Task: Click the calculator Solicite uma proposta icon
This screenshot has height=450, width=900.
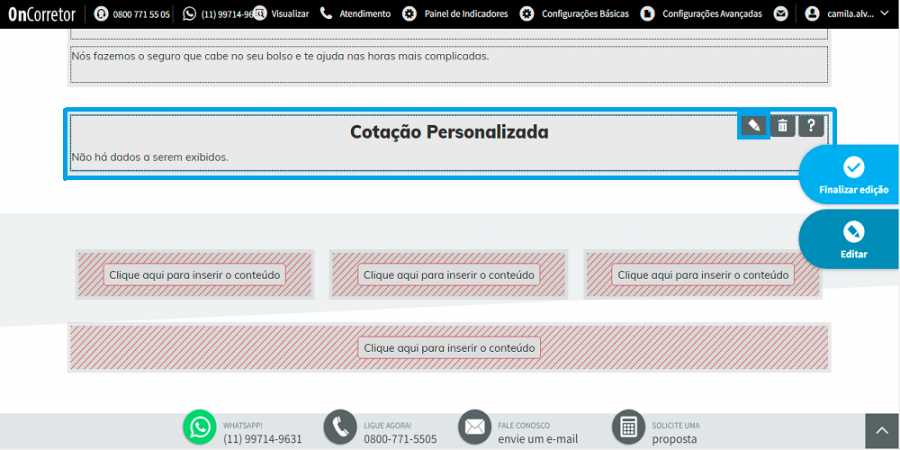Action: (629, 427)
